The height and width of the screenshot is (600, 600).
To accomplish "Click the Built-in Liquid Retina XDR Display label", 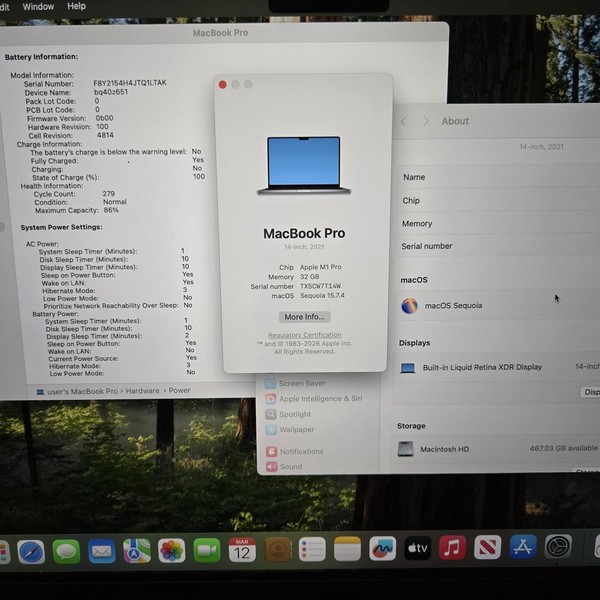I will [482, 367].
